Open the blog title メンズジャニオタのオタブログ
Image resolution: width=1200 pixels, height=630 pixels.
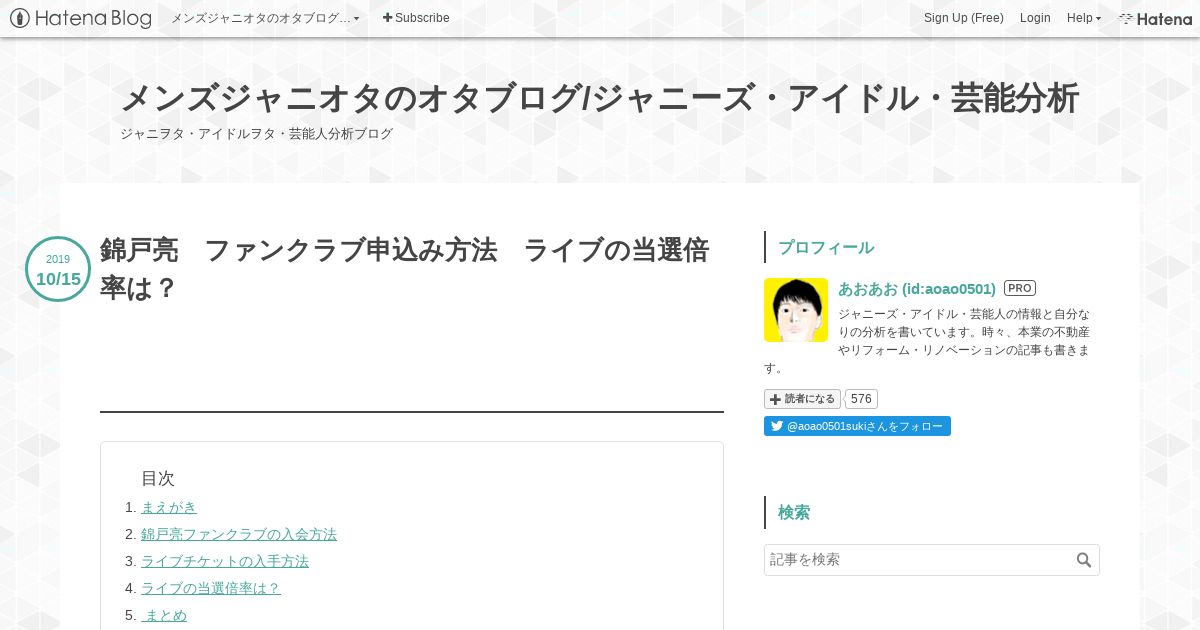click(x=599, y=98)
